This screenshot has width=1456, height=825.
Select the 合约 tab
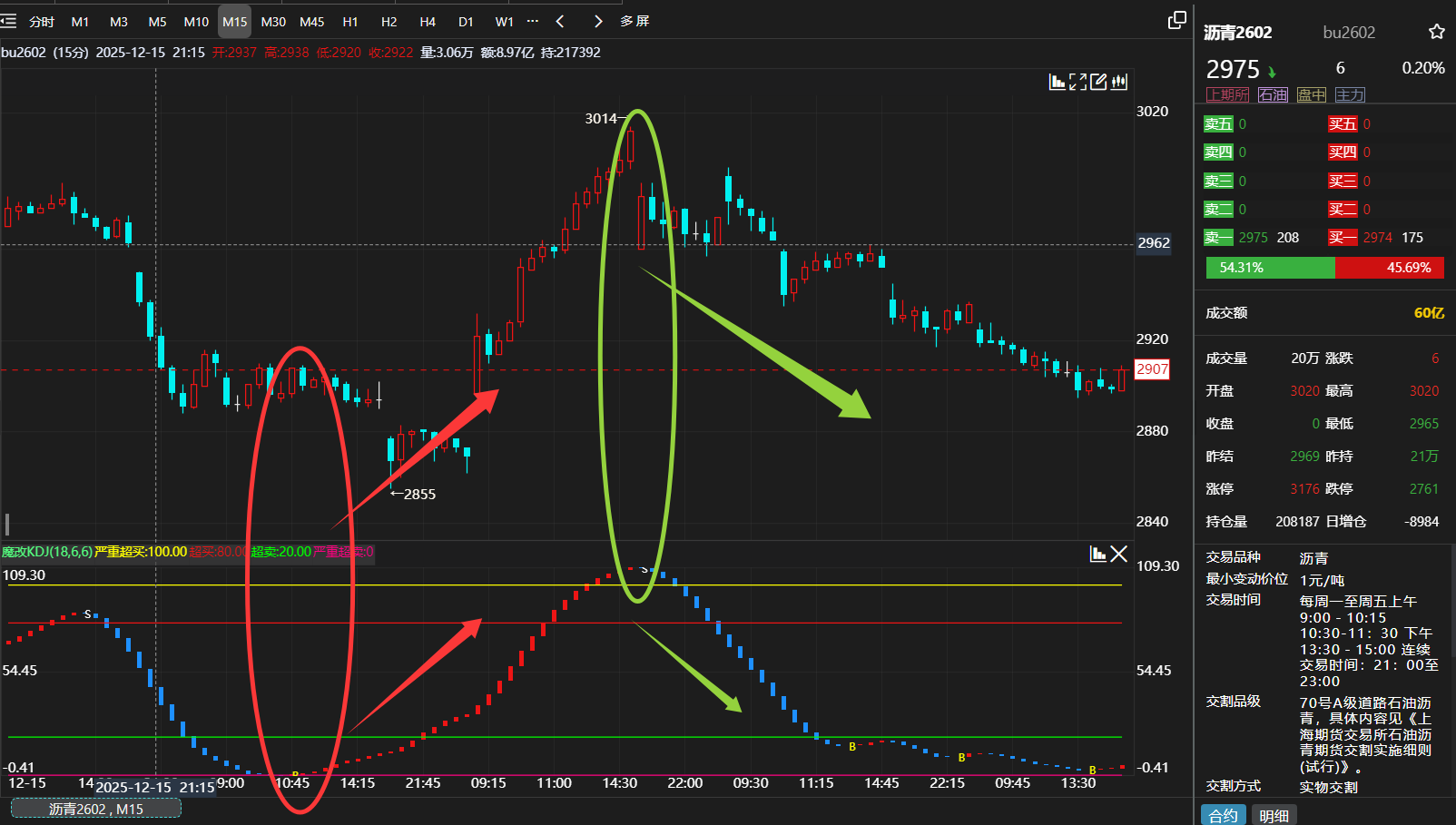[x=1223, y=815]
